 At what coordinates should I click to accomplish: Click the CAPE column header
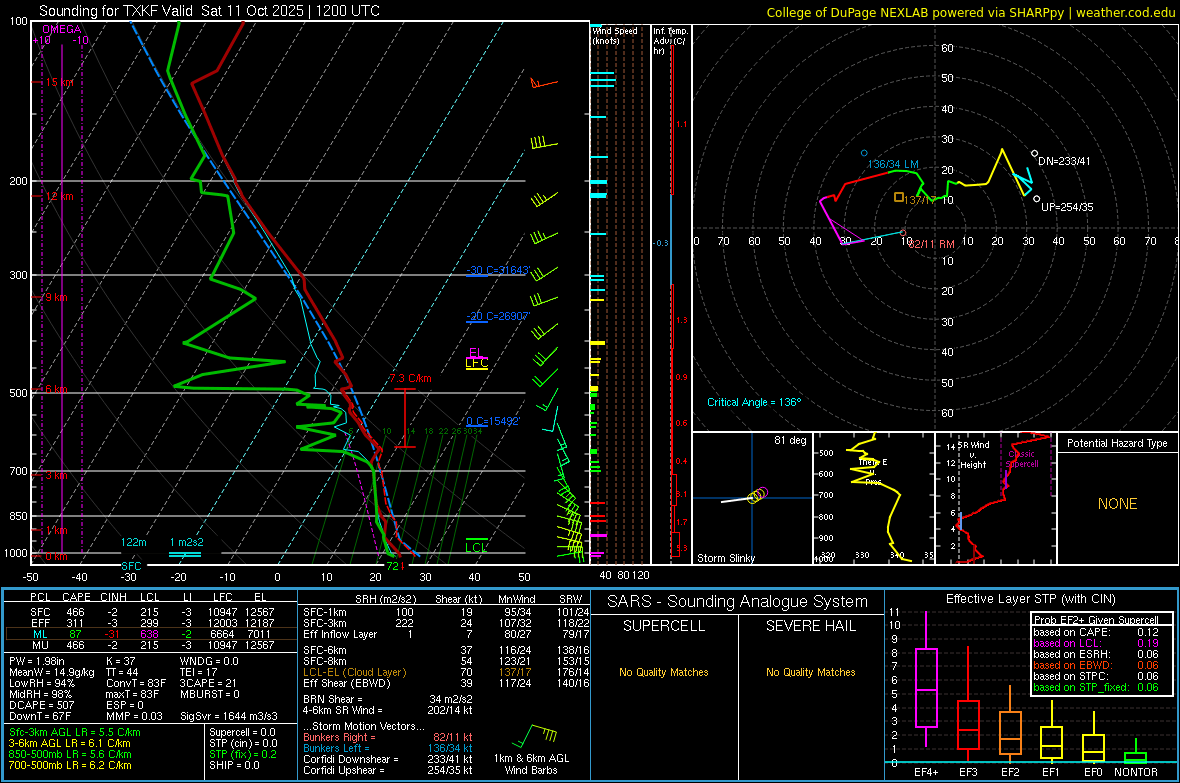[x=76, y=597]
